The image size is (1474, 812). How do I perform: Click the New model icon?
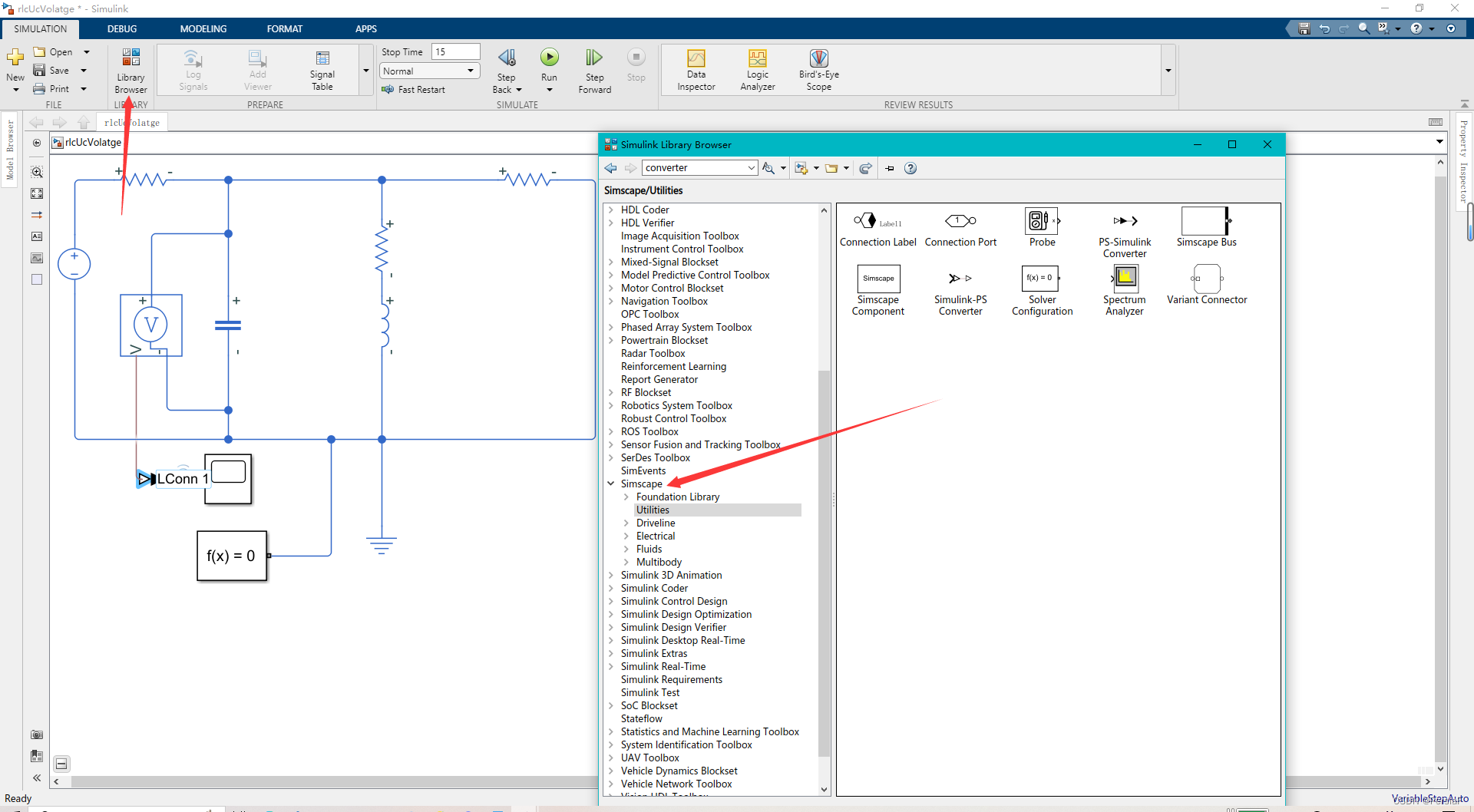coord(15,58)
